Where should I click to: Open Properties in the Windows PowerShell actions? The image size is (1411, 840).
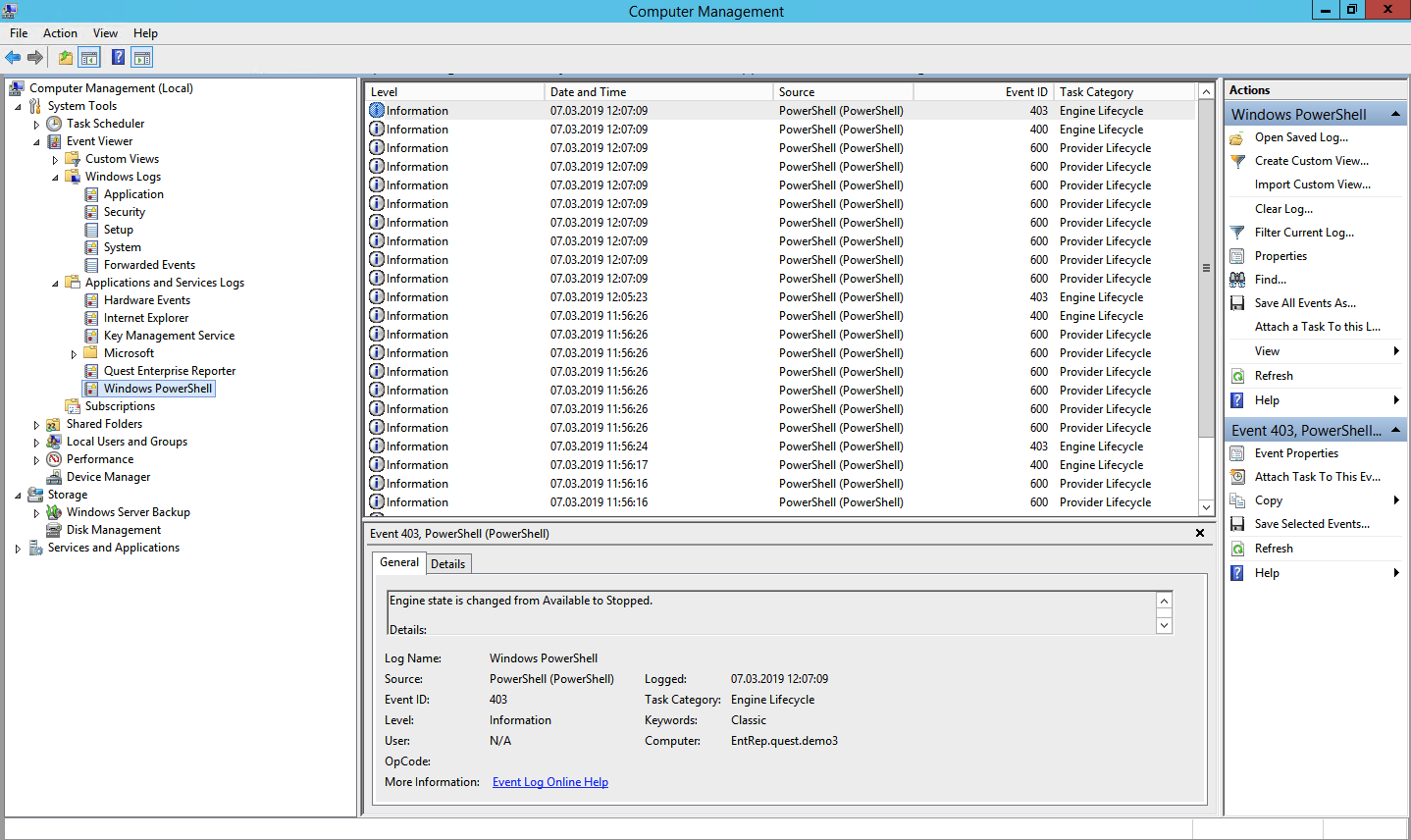1280,256
